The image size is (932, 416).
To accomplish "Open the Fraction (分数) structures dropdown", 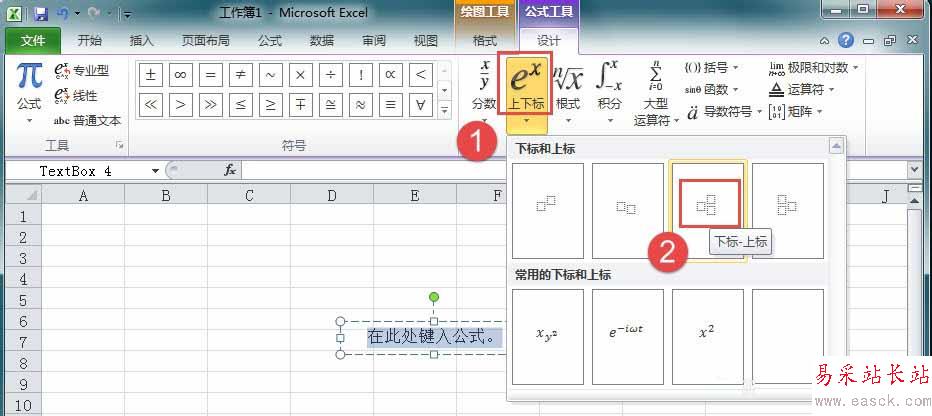I will point(484,92).
